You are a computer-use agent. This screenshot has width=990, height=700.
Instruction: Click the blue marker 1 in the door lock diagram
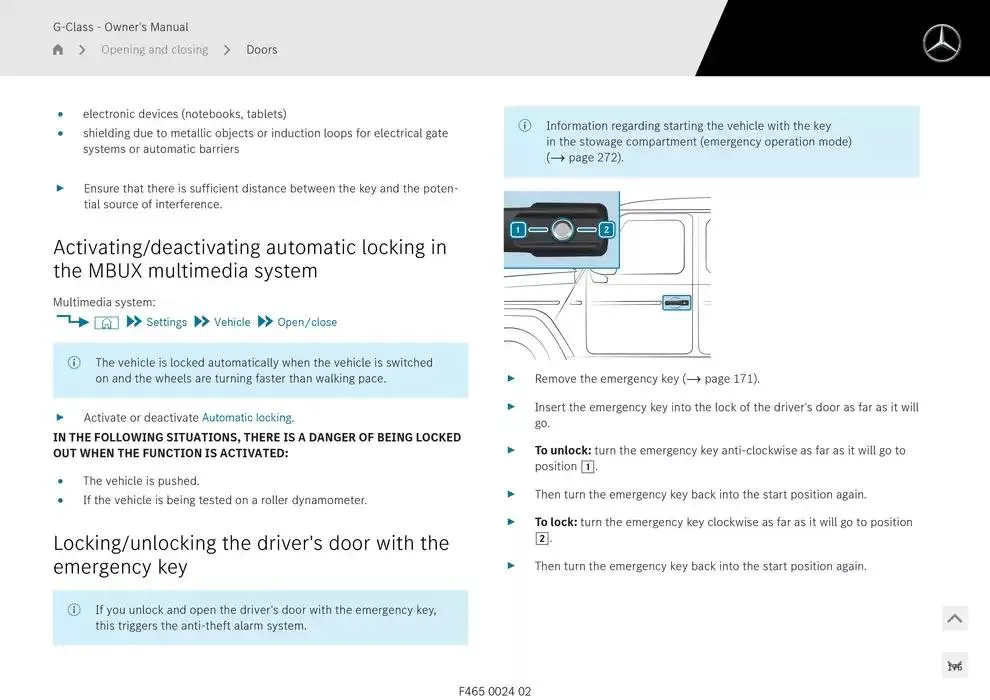tap(518, 230)
